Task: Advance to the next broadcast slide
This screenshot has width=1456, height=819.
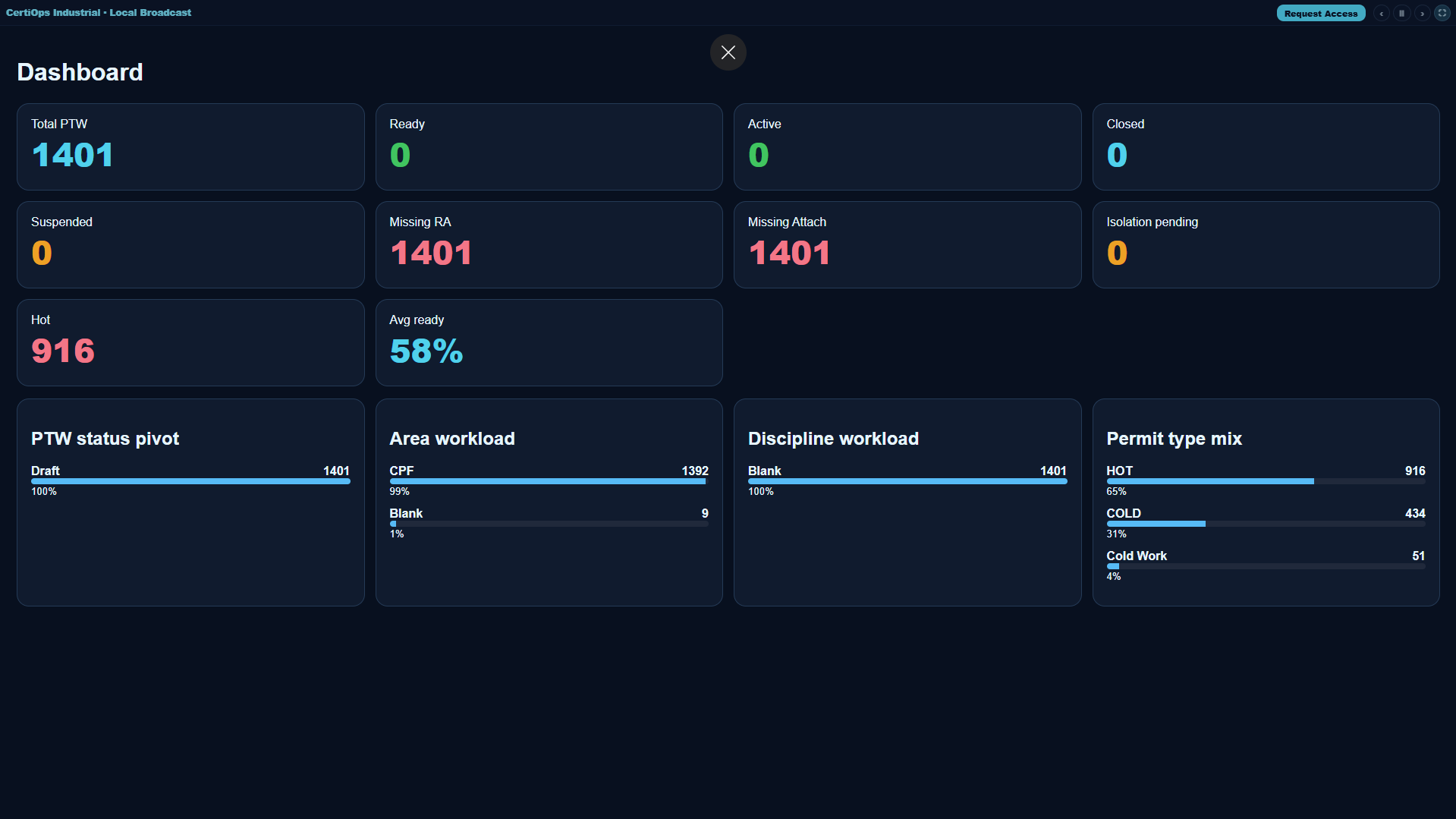Action: point(1422,13)
